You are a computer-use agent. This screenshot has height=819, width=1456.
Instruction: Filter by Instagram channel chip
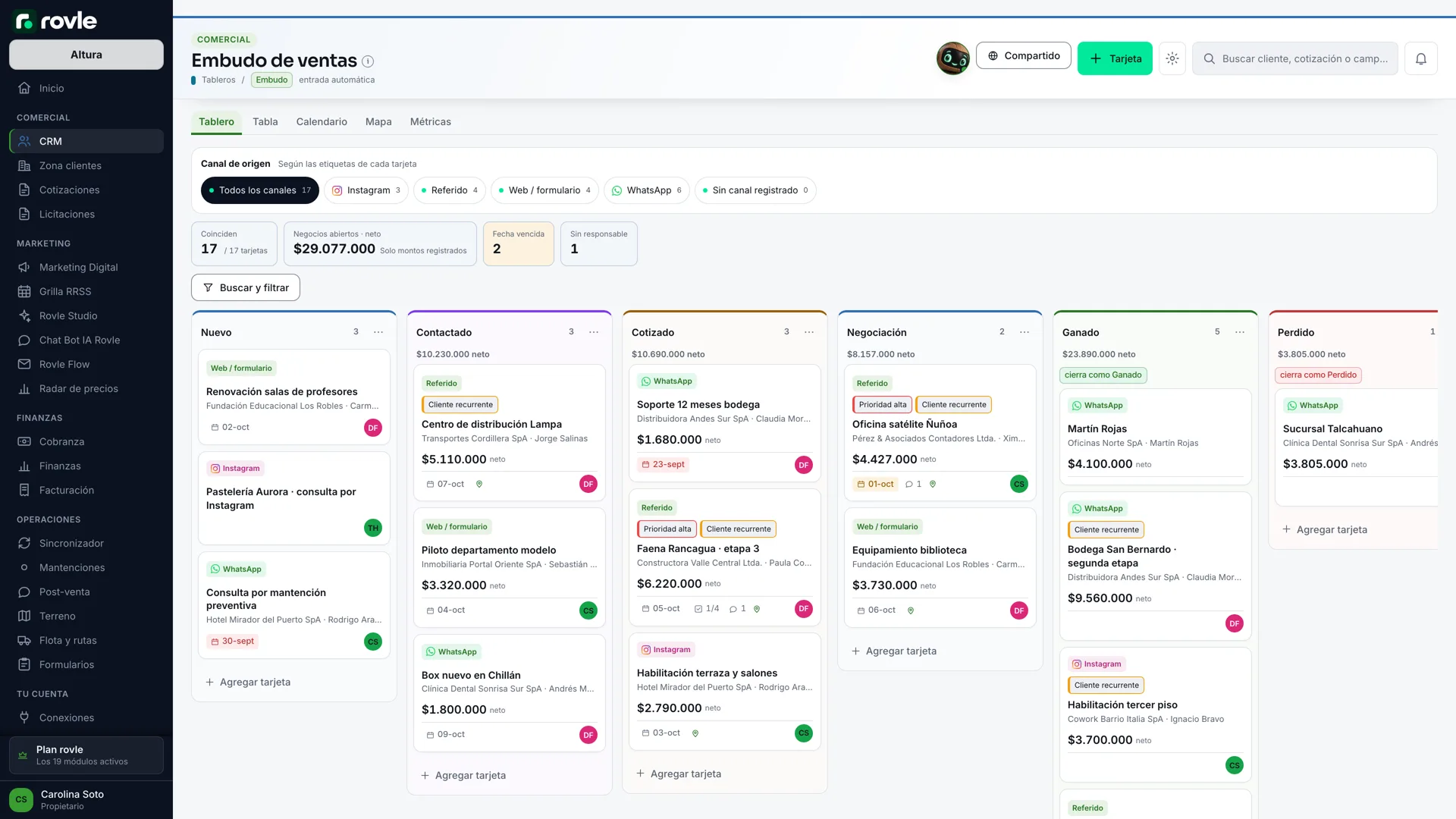click(x=366, y=190)
